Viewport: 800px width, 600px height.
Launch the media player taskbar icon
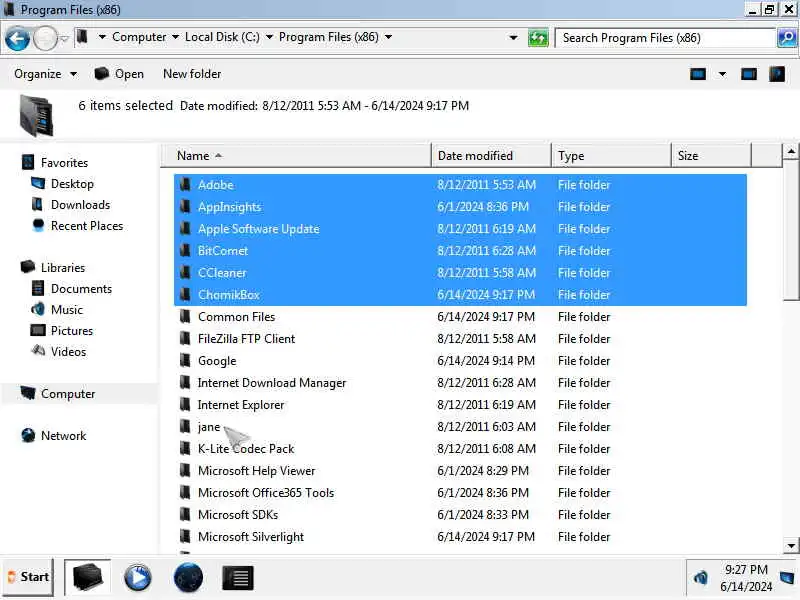point(138,578)
